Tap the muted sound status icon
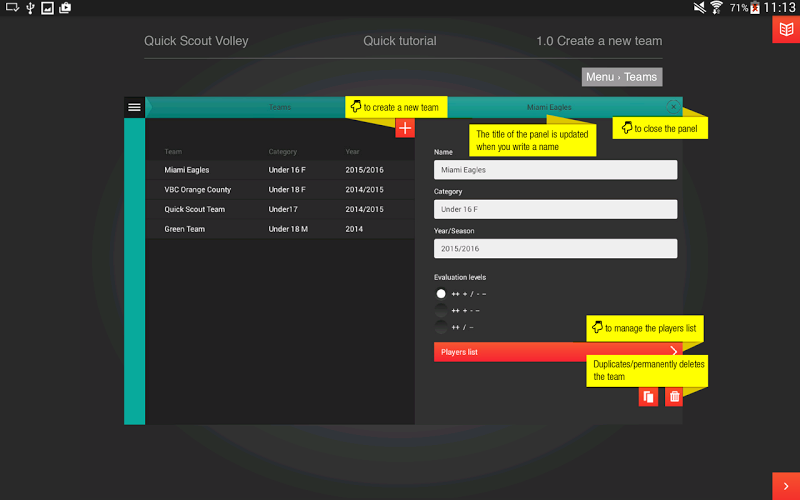 pos(699,7)
